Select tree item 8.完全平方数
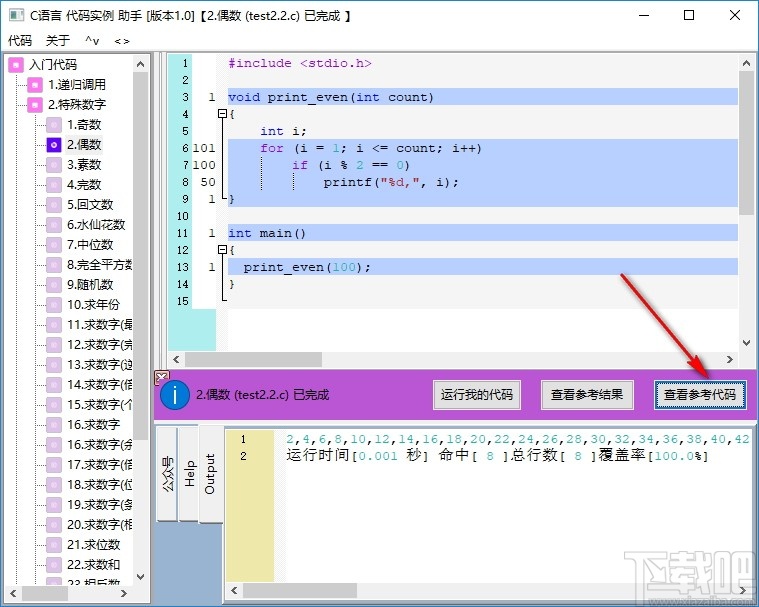 click(x=99, y=265)
